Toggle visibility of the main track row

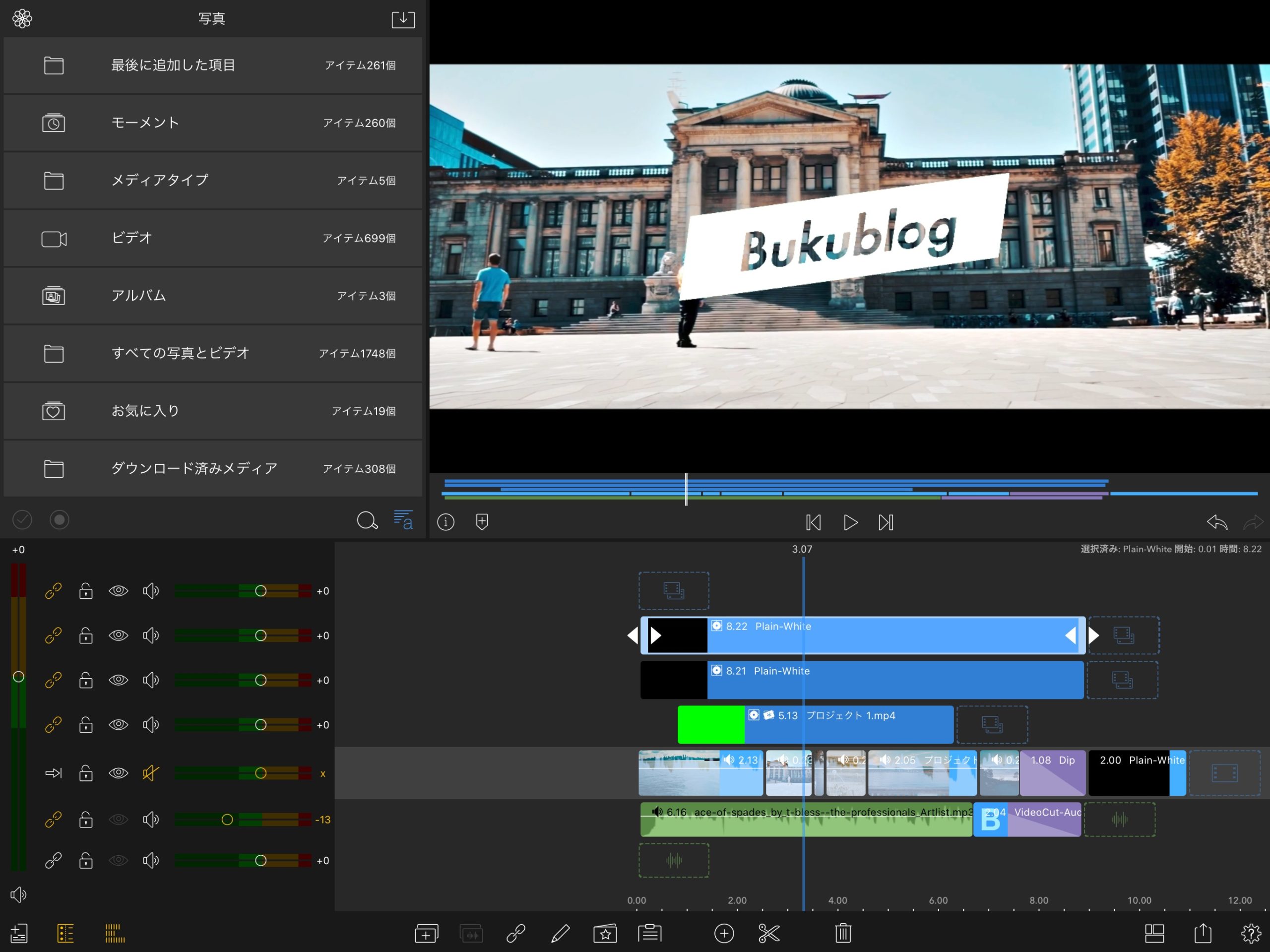[x=118, y=773]
